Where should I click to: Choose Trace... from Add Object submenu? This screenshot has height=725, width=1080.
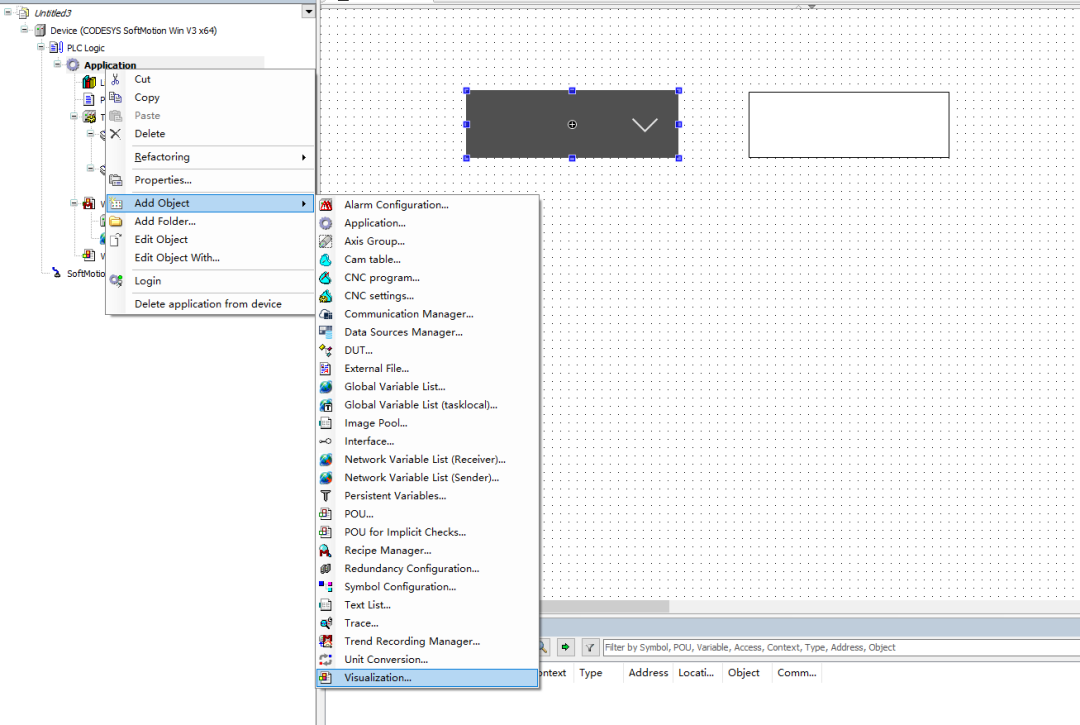427,623
